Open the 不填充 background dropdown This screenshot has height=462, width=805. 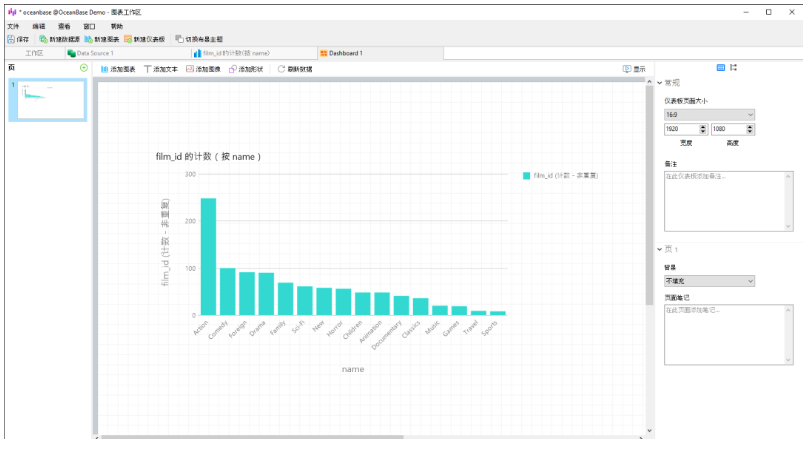tap(709, 281)
